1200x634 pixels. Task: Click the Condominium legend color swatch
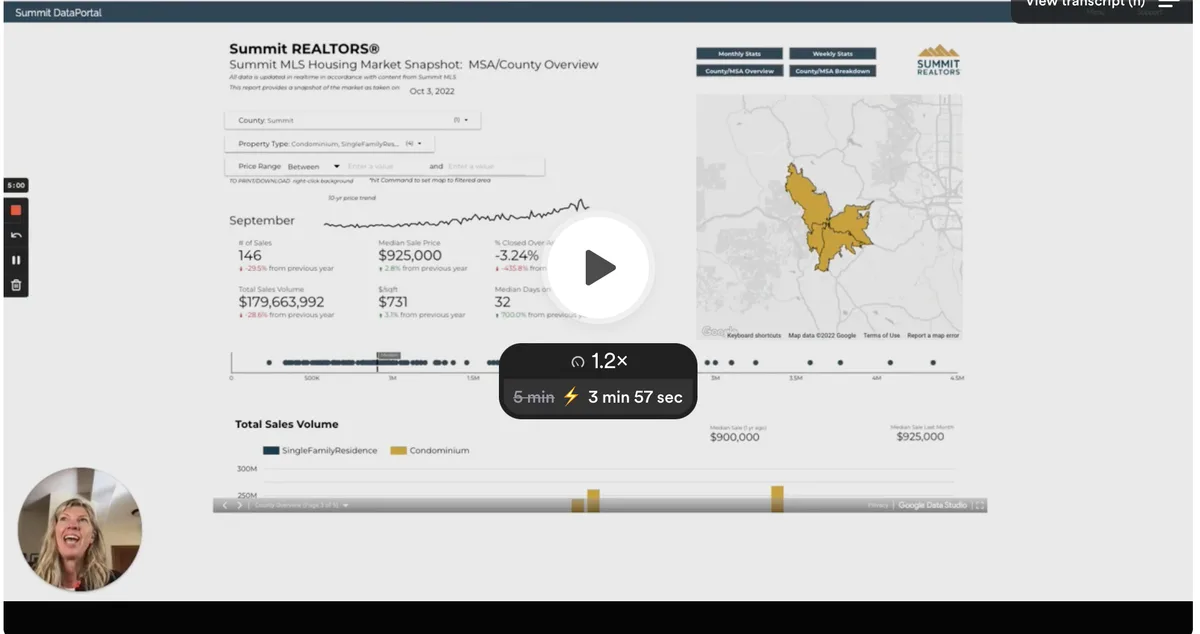coord(398,451)
